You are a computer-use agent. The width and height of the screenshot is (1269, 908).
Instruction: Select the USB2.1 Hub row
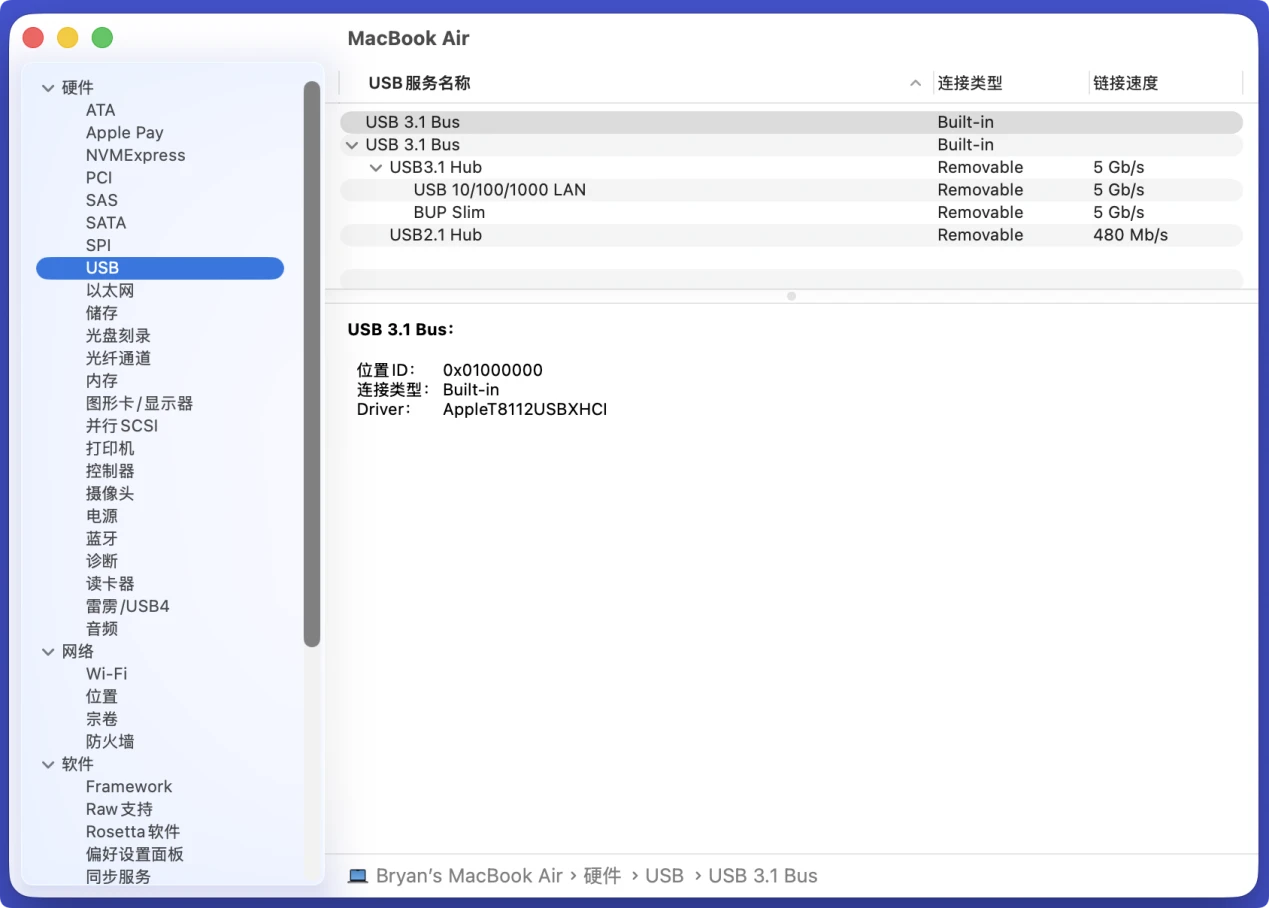click(791, 235)
